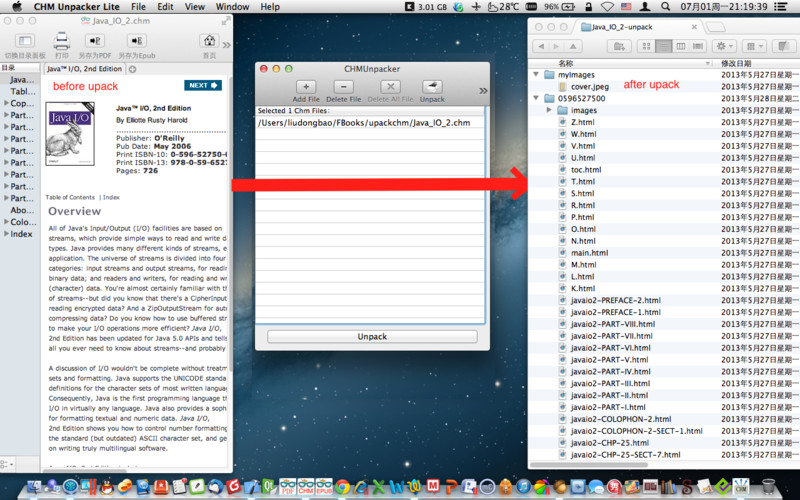Open the Window menu
This screenshot has height=500, width=800.
(232, 7)
